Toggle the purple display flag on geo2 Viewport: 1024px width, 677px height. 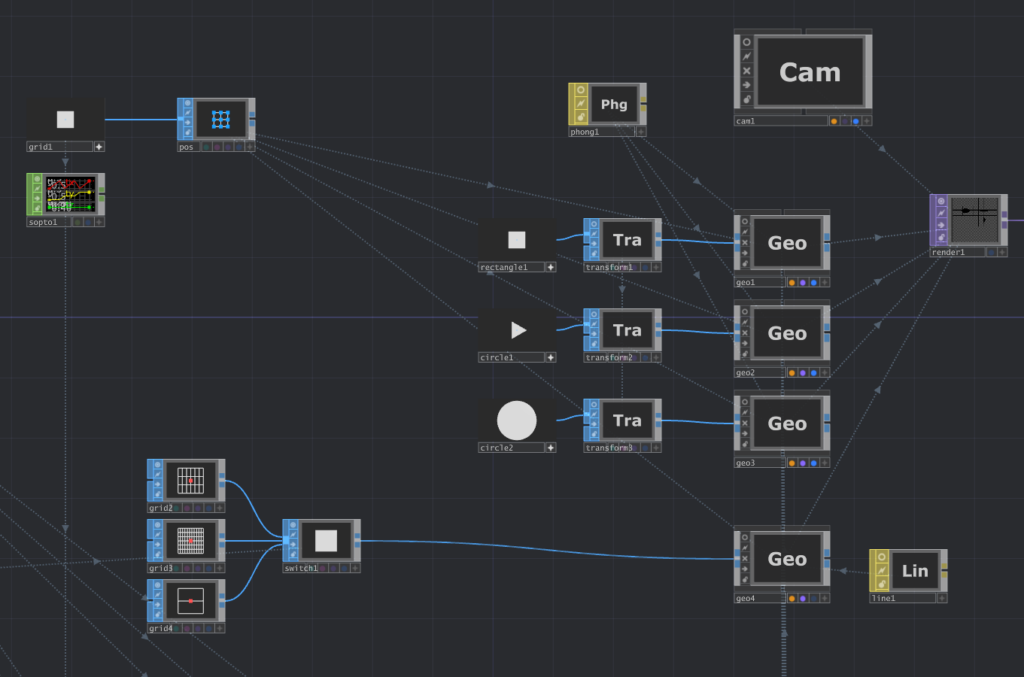click(x=802, y=373)
